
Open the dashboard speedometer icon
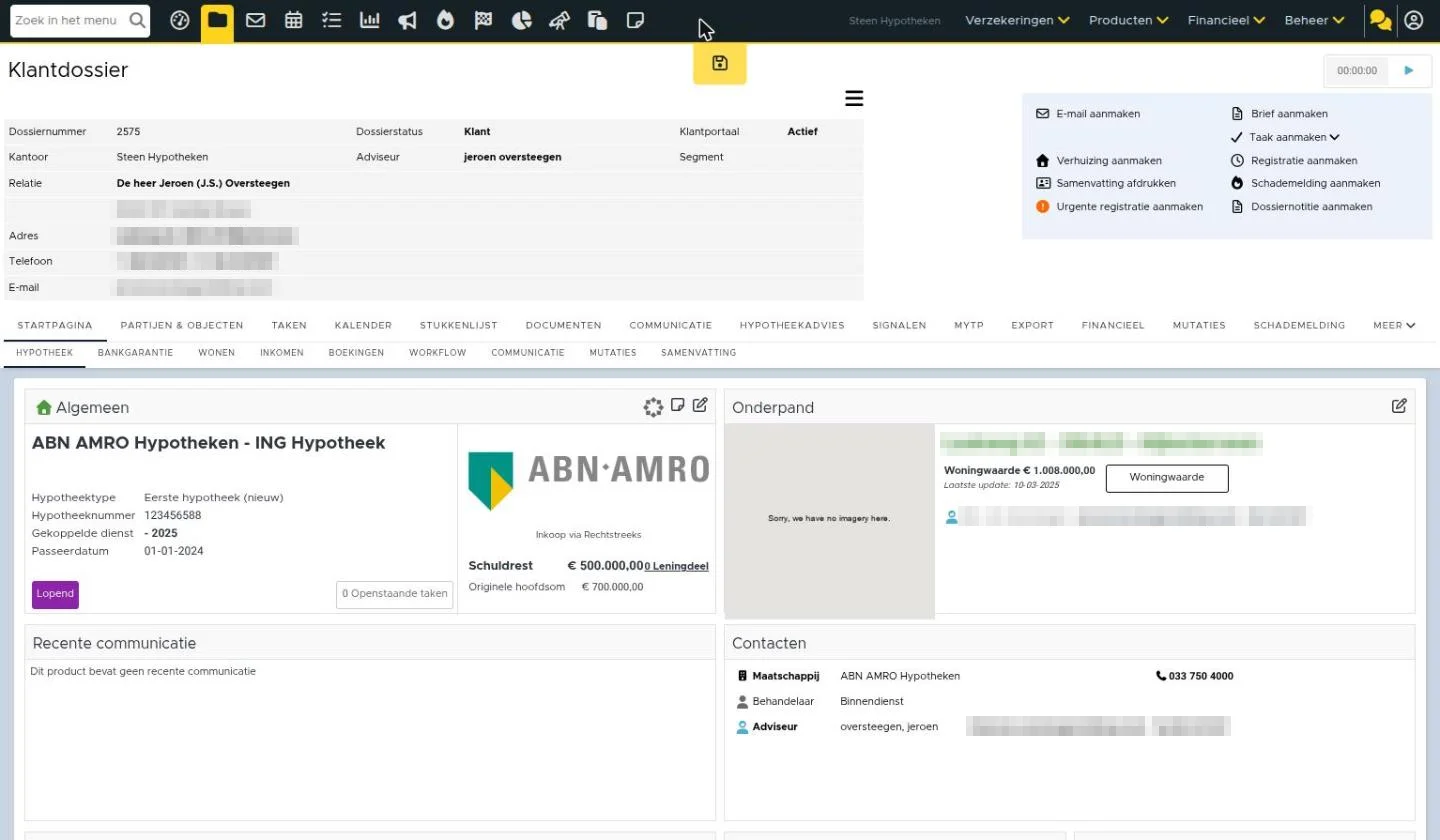[x=180, y=20]
